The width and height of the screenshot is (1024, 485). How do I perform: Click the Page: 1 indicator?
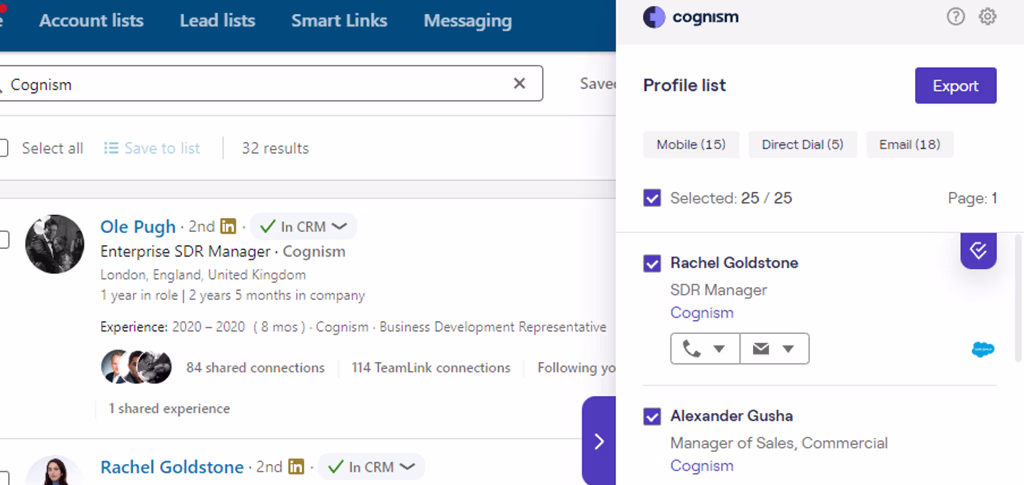click(972, 198)
